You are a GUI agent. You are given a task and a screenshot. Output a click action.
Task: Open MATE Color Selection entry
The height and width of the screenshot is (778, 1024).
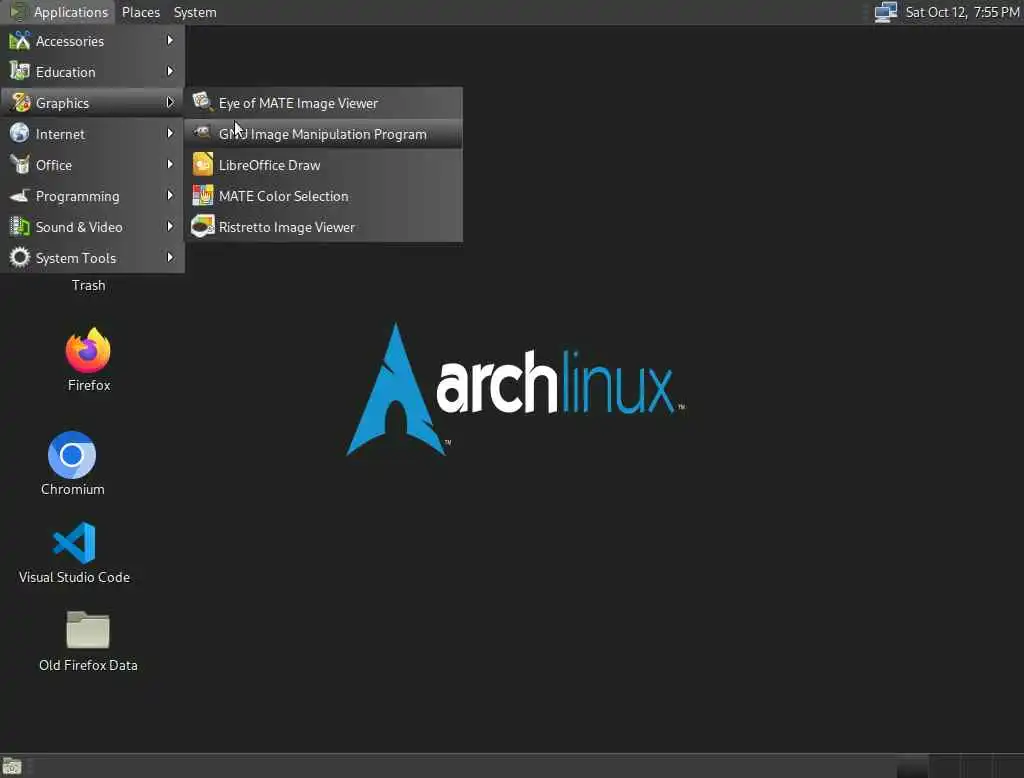point(323,196)
